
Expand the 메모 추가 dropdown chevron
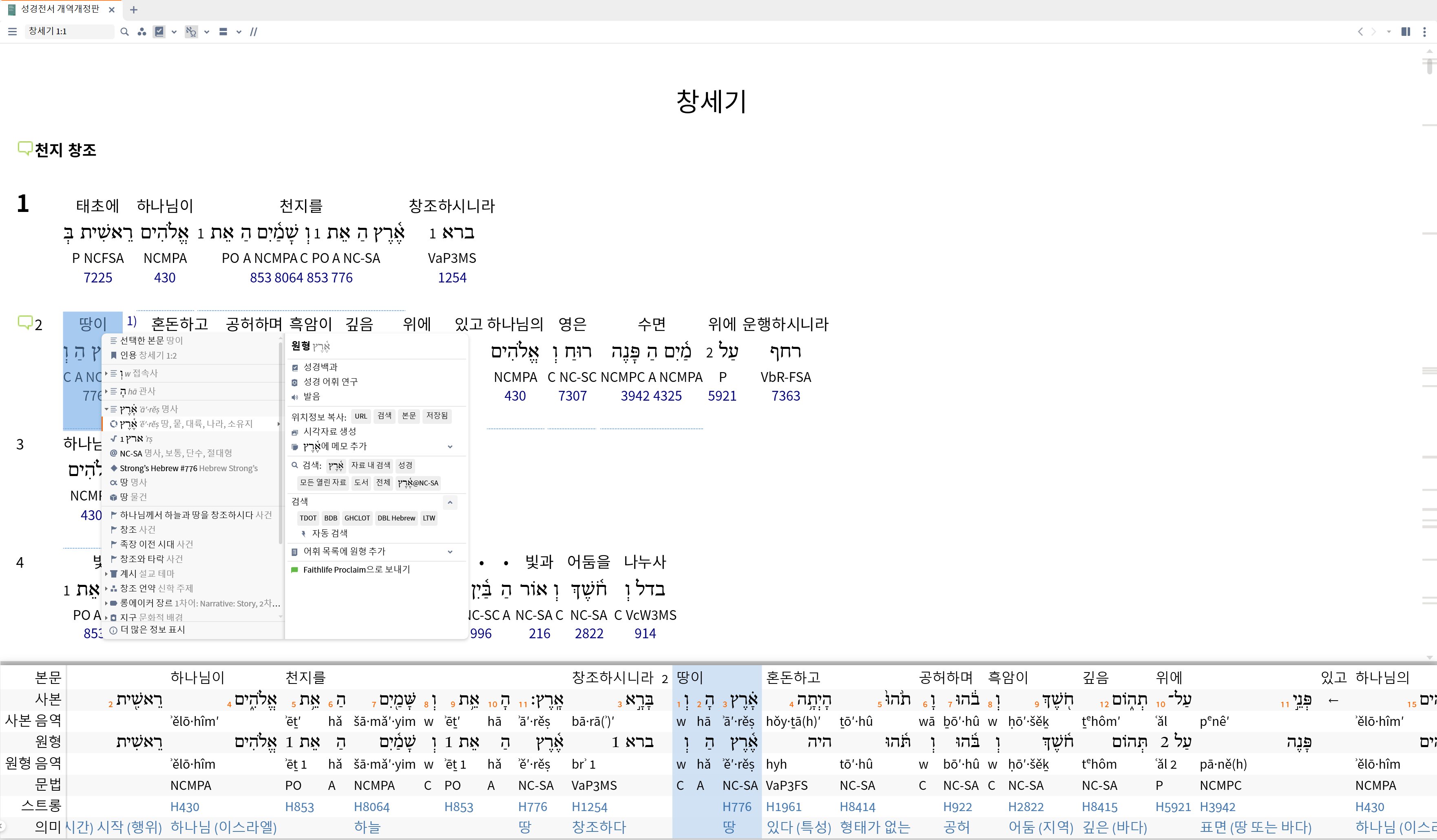(x=450, y=447)
